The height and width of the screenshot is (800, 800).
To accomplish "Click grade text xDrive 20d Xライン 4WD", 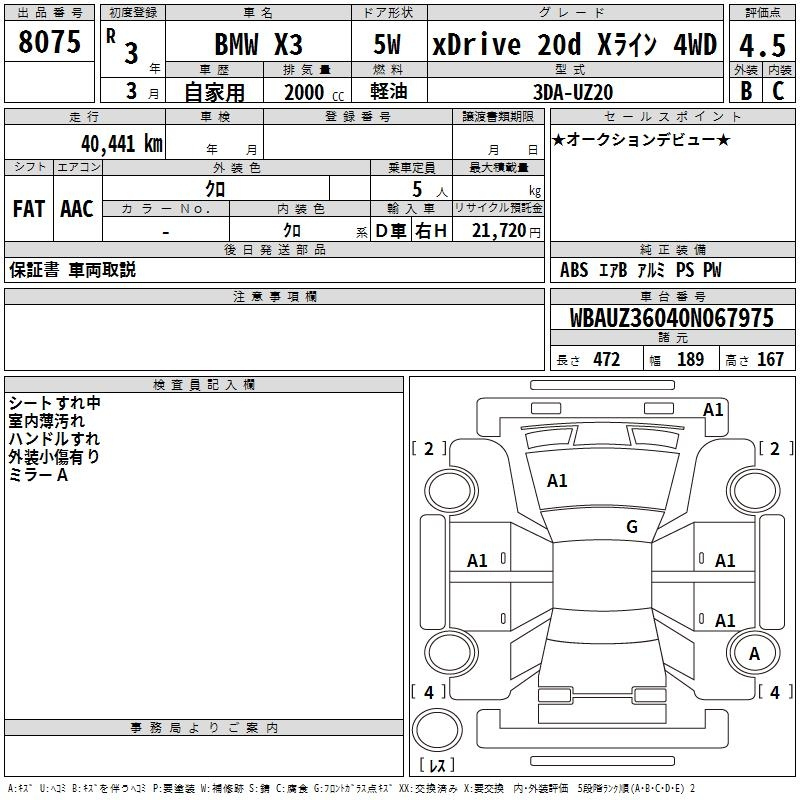I will 574,44.
